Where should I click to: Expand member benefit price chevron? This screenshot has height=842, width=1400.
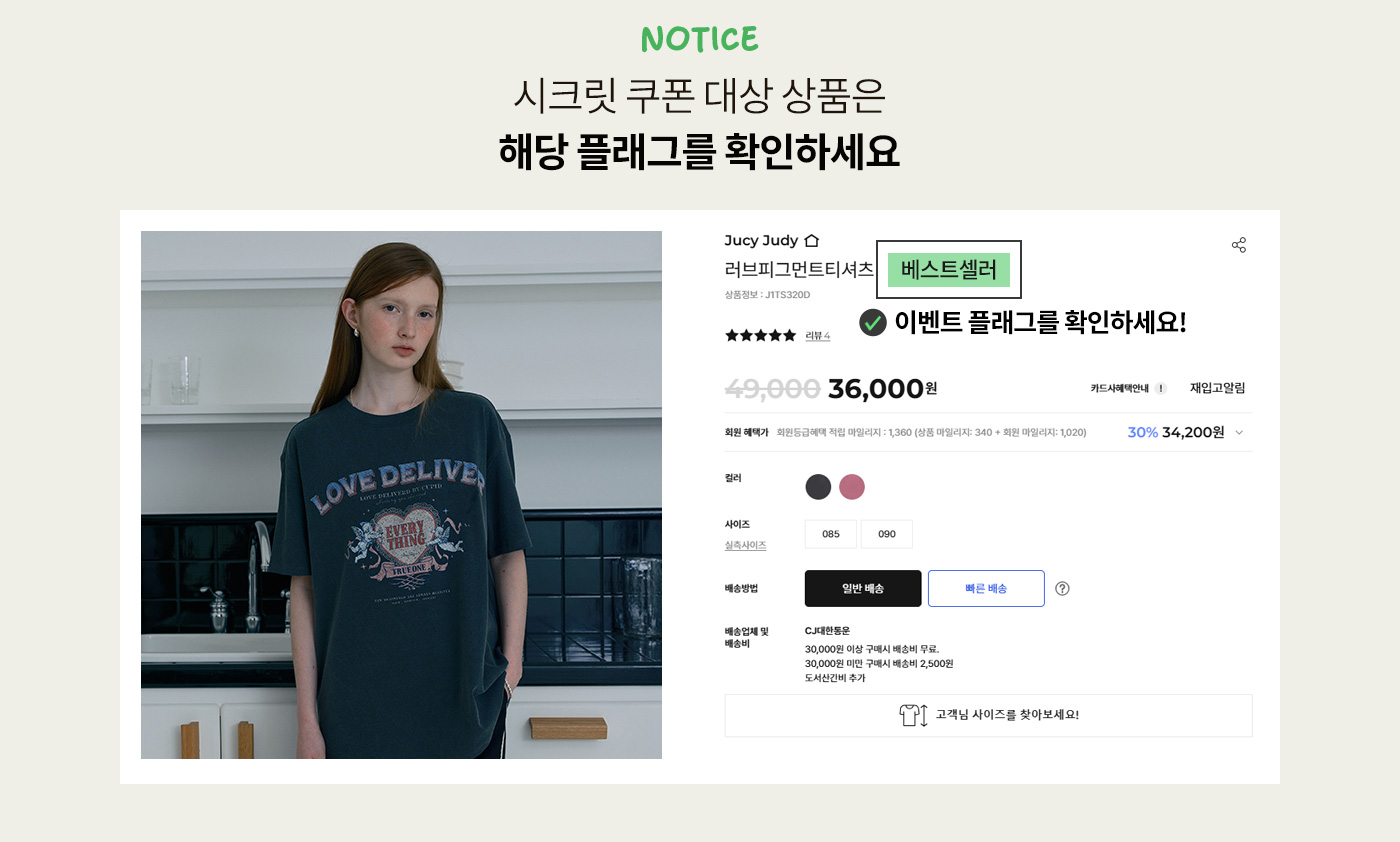[x=1239, y=432]
